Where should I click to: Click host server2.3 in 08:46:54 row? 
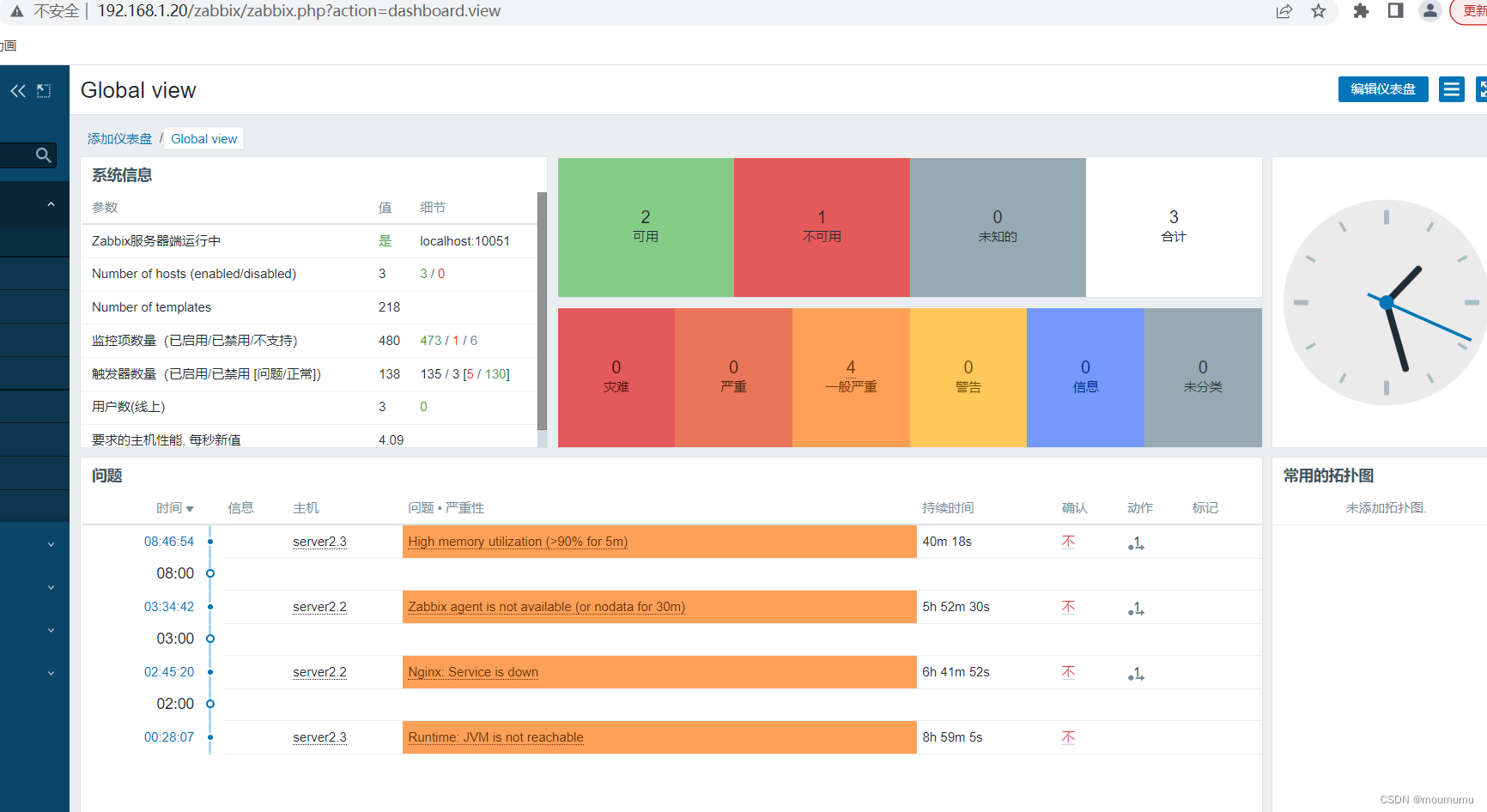click(319, 542)
